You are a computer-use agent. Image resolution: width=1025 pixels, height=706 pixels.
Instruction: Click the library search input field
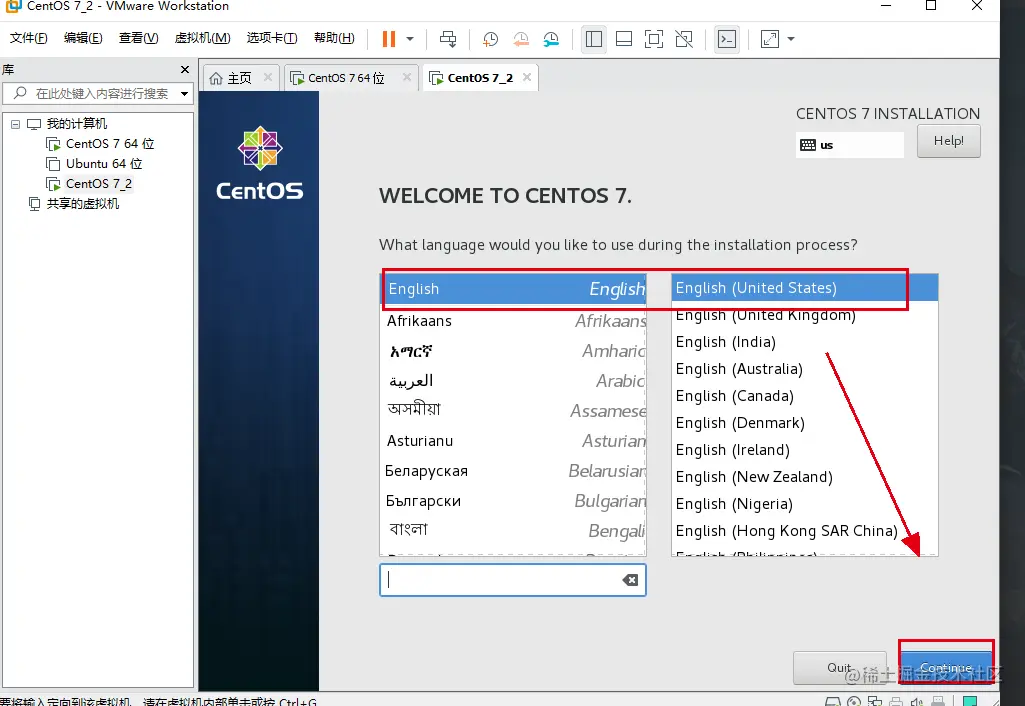97,93
